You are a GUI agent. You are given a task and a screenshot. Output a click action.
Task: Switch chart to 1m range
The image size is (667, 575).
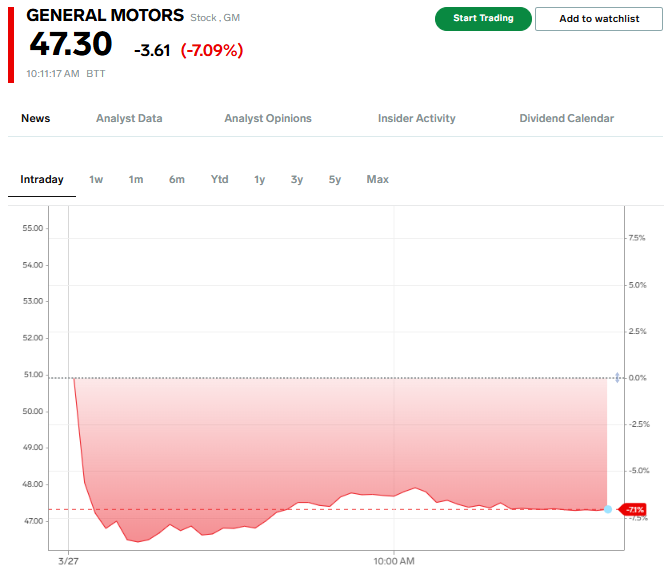pos(136,179)
